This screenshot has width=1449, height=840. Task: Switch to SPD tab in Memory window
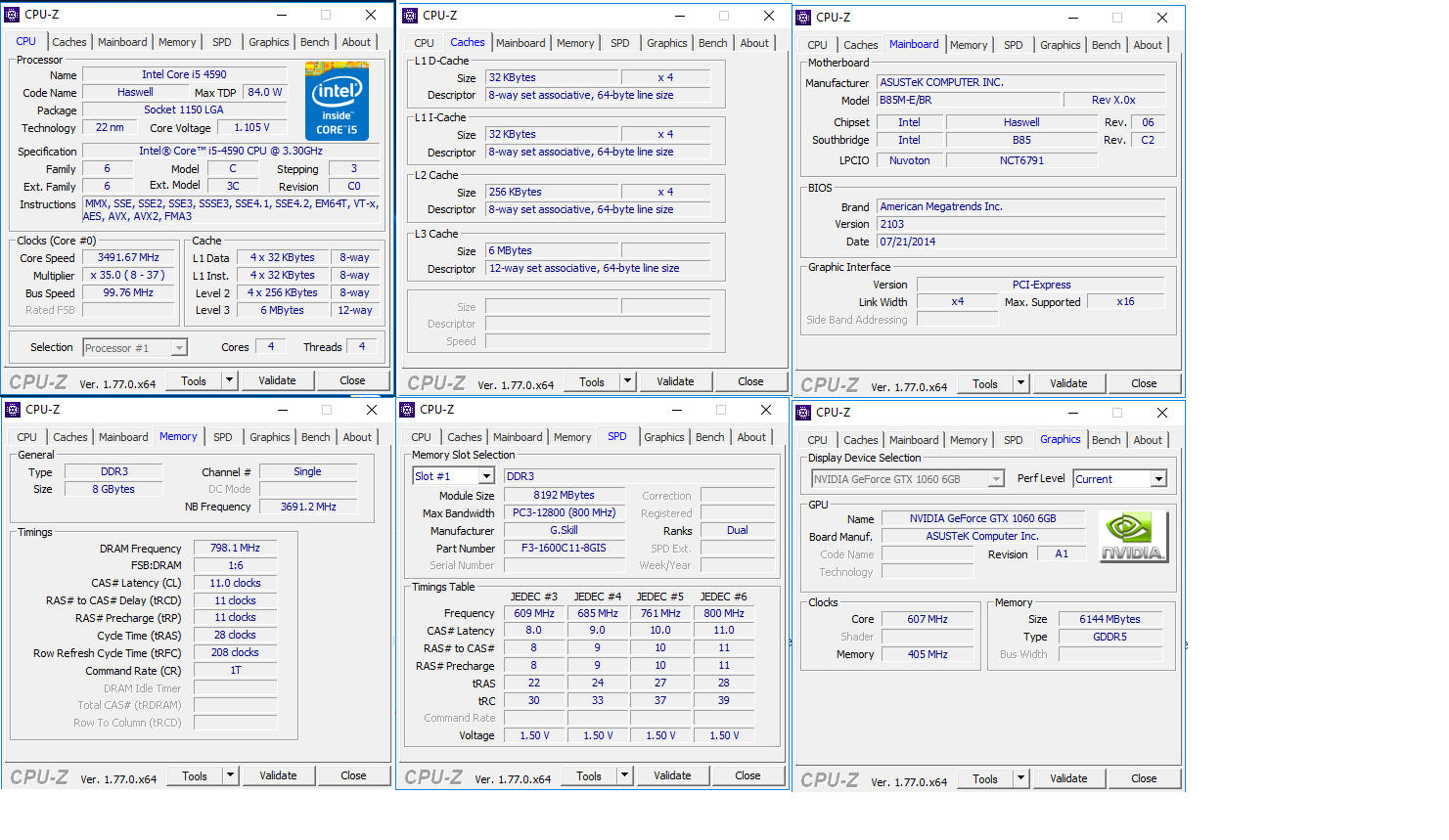[223, 437]
